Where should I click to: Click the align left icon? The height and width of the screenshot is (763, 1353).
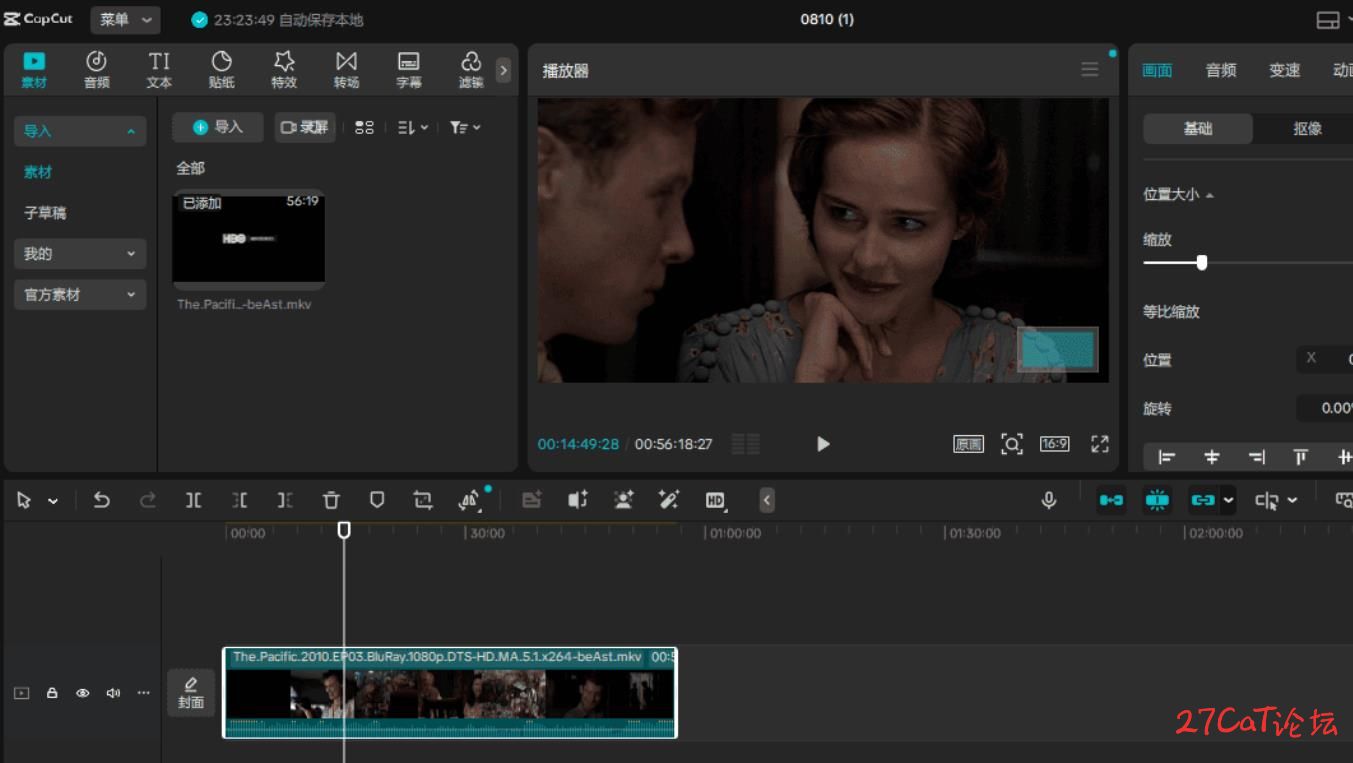pos(1166,457)
